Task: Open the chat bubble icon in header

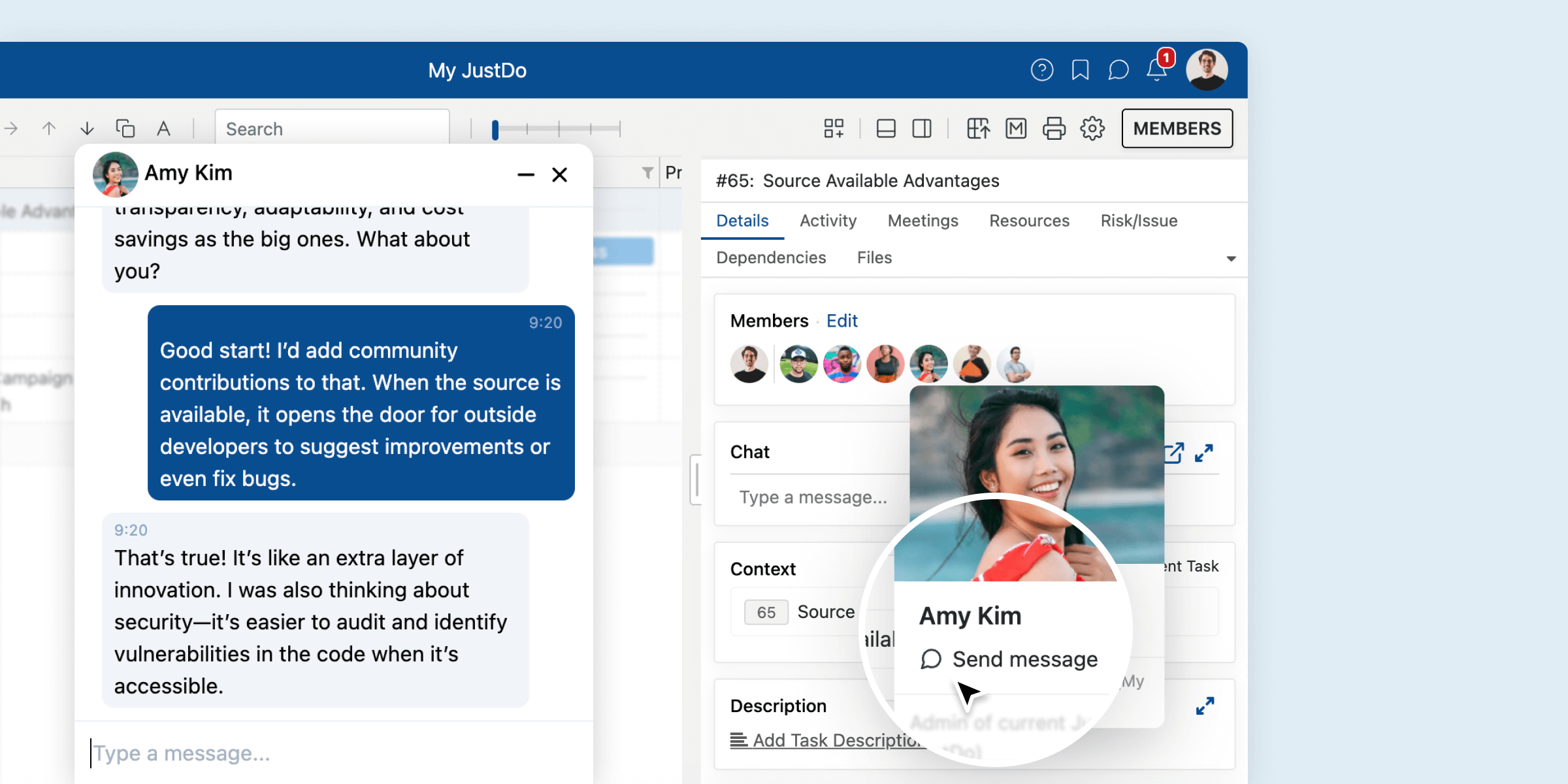Action: pyautogui.click(x=1118, y=70)
